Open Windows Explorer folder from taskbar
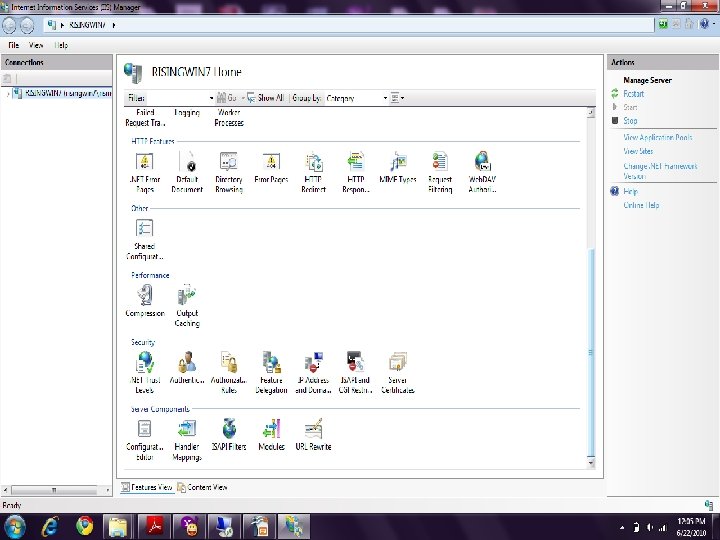The image size is (720, 540). (x=118, y=526)
